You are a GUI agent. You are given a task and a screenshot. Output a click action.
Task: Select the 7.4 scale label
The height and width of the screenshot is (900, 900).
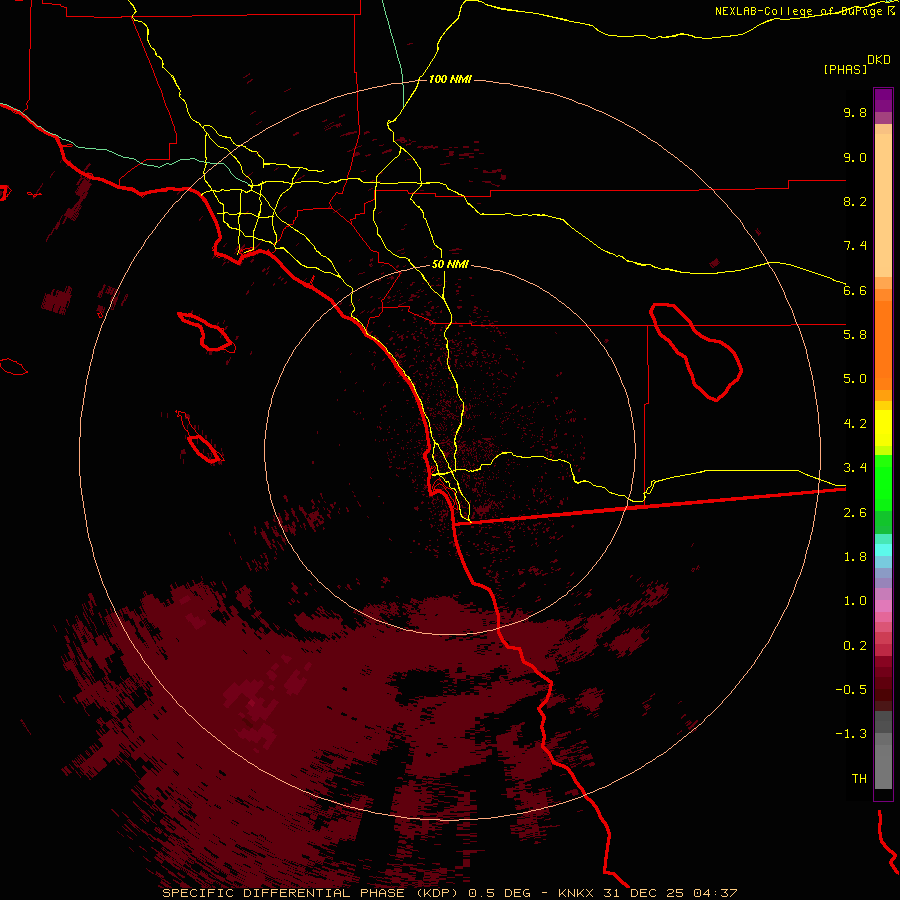(855, 246)
